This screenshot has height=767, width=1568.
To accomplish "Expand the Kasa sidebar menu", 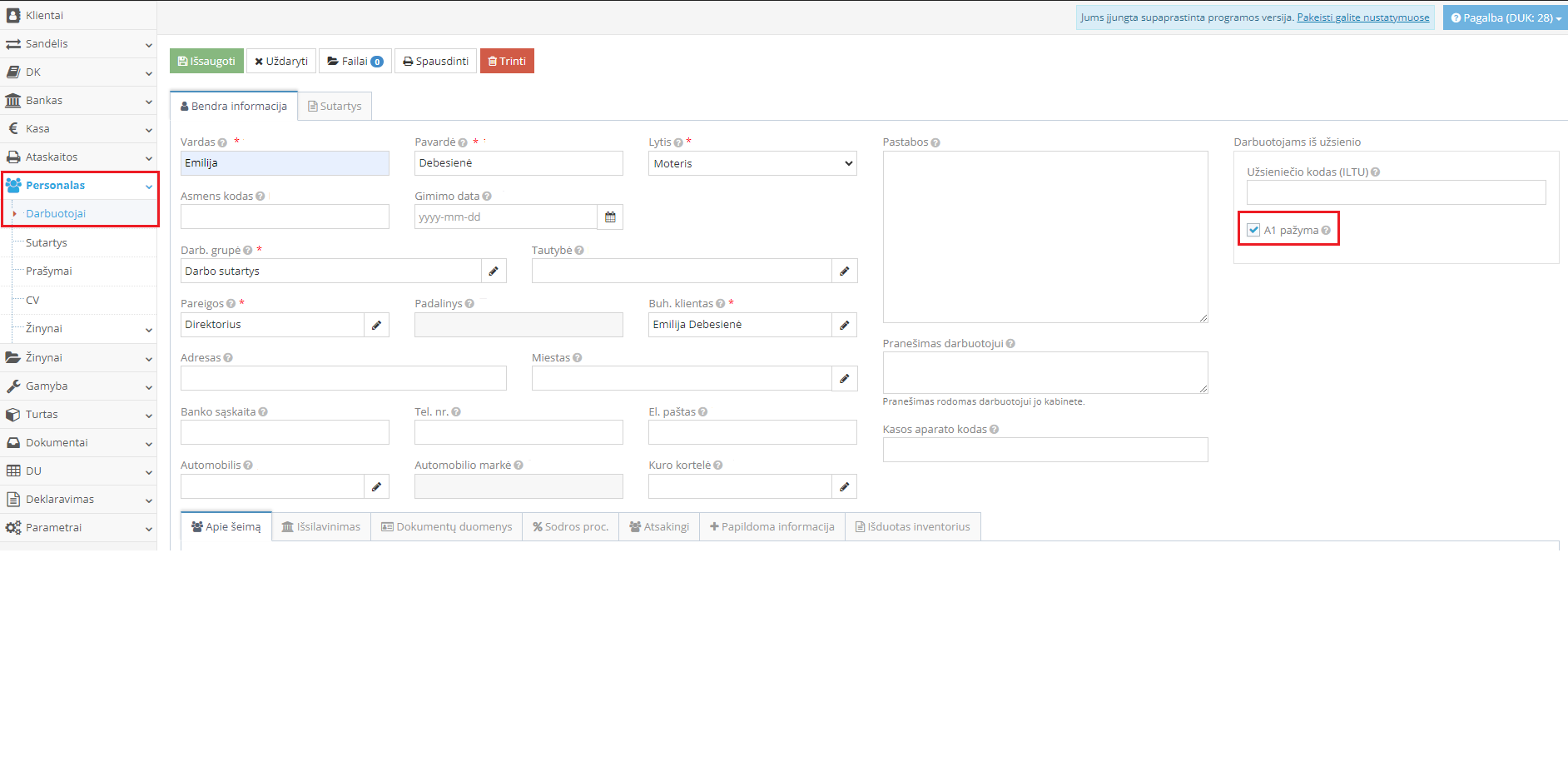I will [78, 129].
